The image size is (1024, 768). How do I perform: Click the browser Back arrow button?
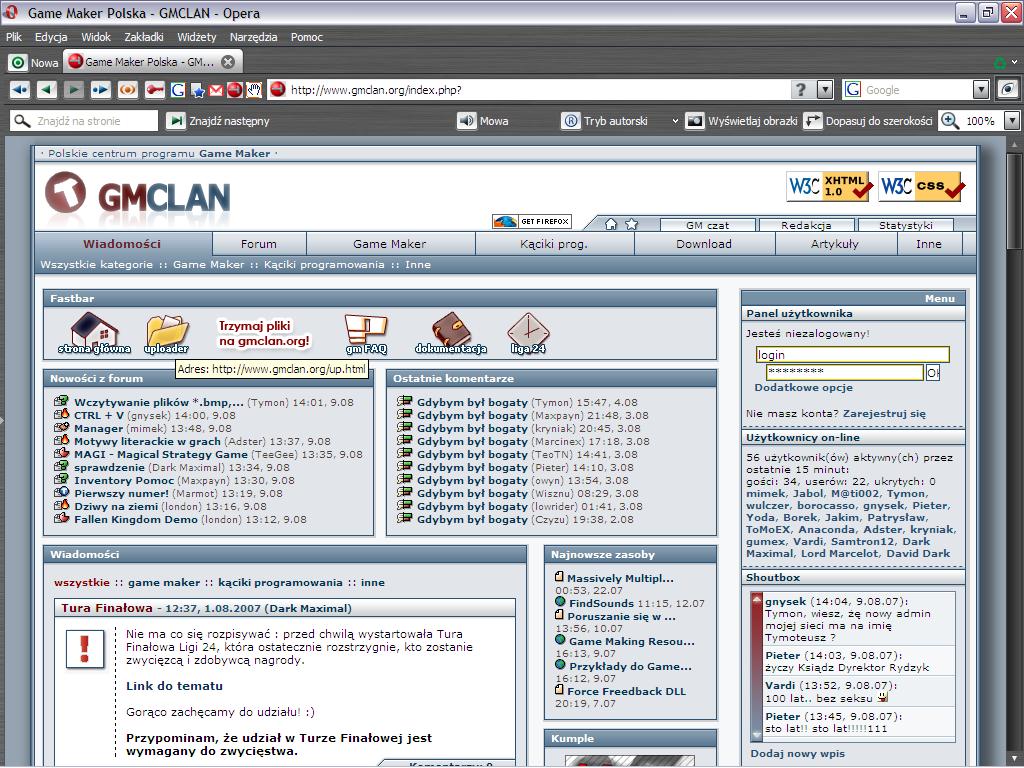tap(46, 90)
